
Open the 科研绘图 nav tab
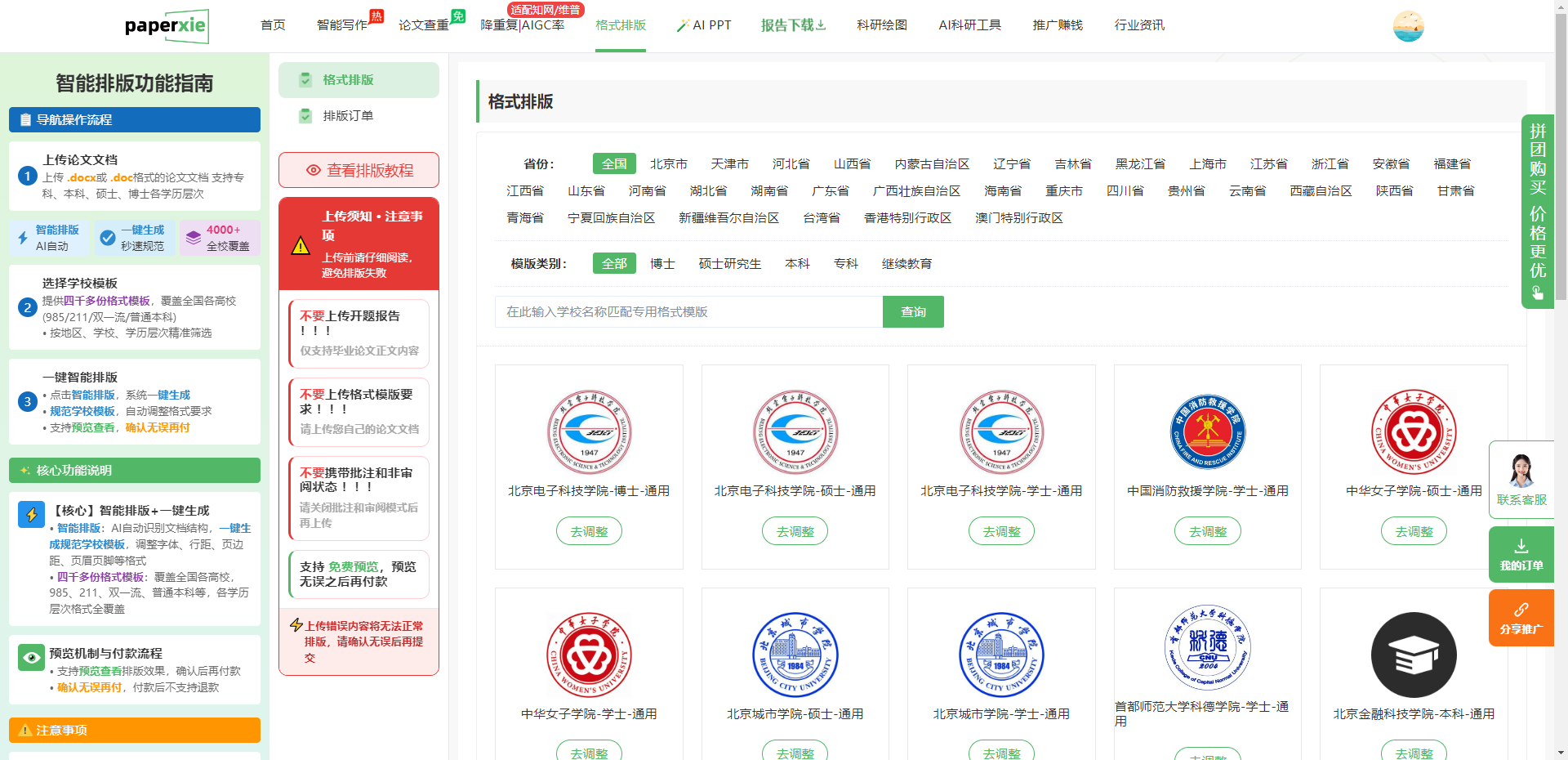pos(882,25)
